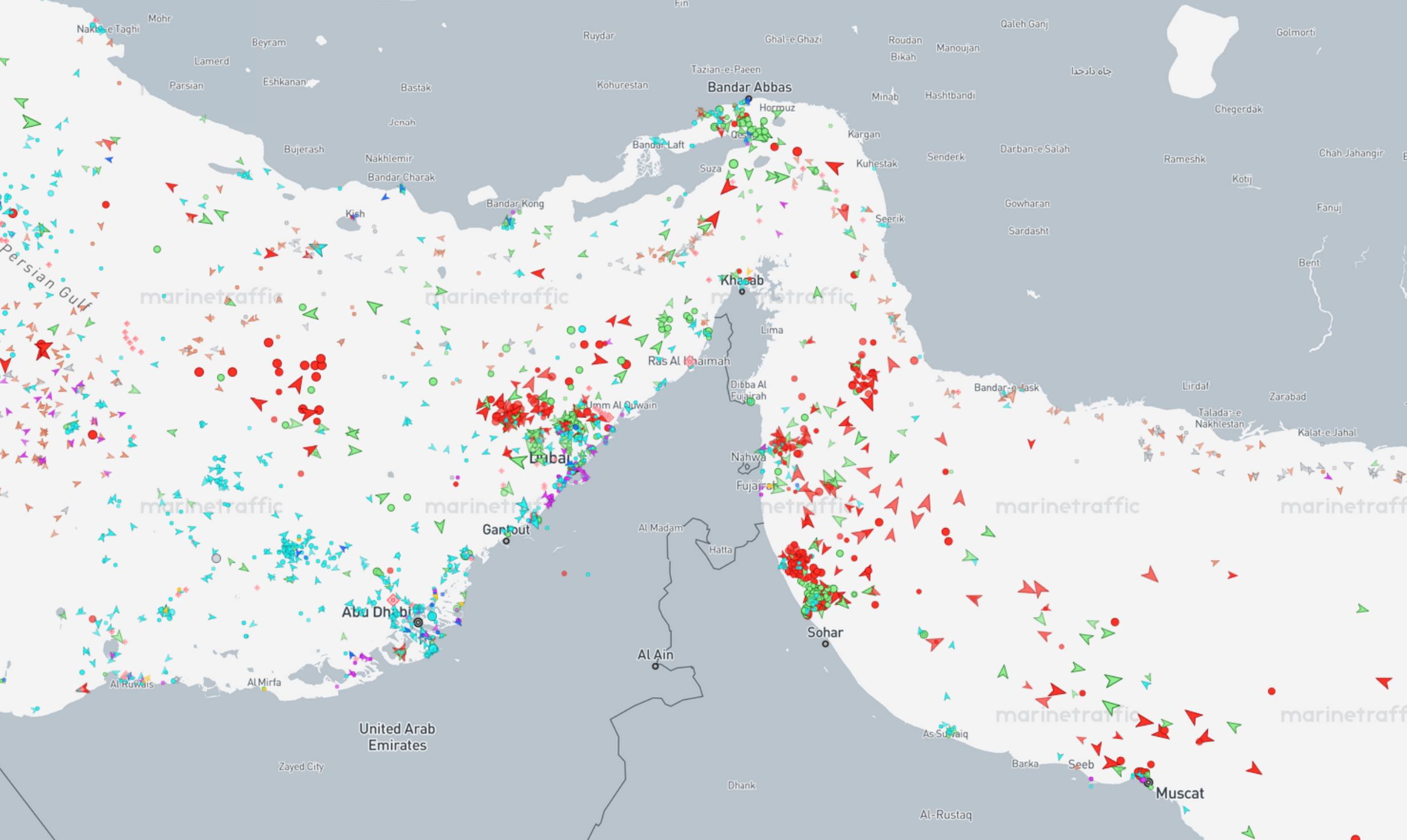The height and width of the screenshot is (840, 1407).
Task: Click isolated green vessel arrow in far eastern waters
Action: tap(1362, 609)
